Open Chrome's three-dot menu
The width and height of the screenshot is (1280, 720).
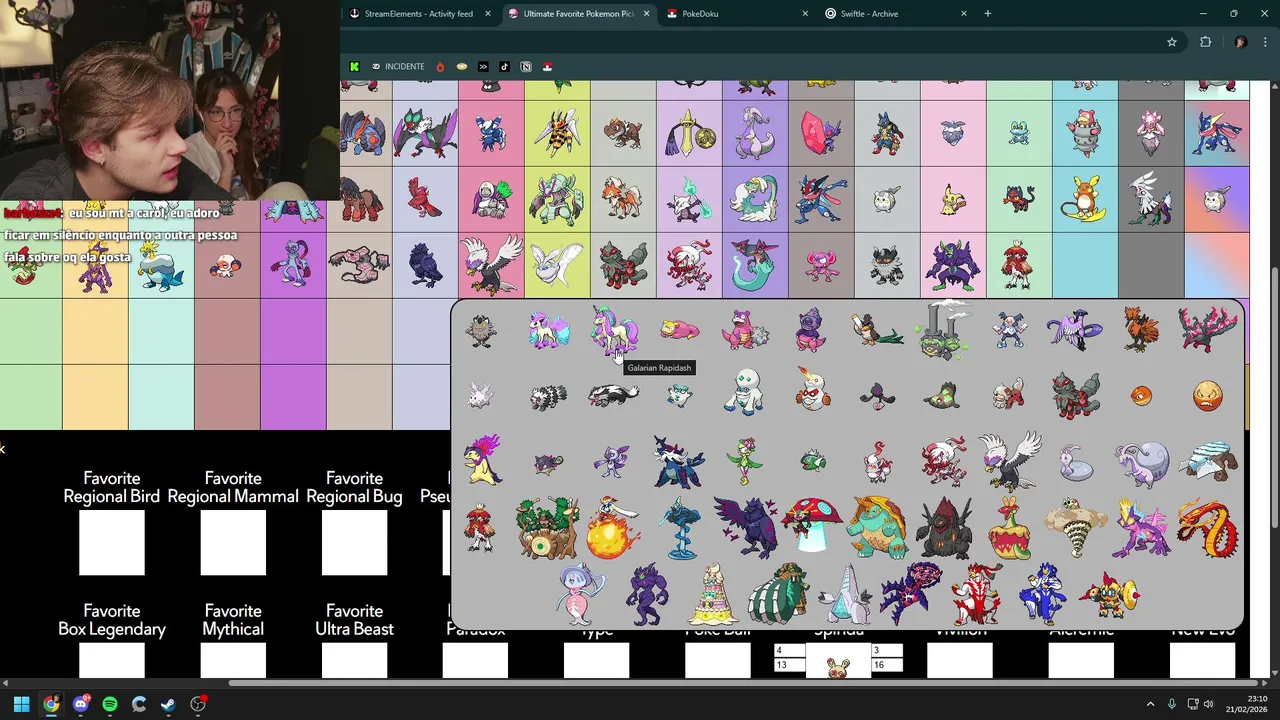(x=1264, y=42)
